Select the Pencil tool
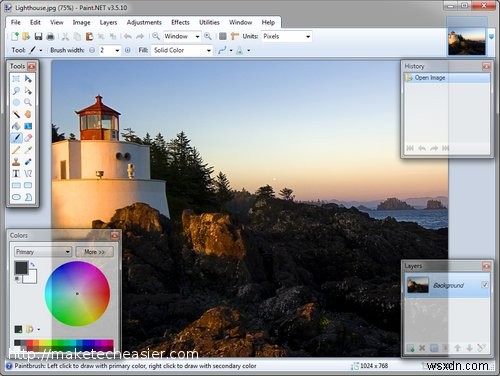This screenshot has width=500, height=376. [x=16, y=150]
